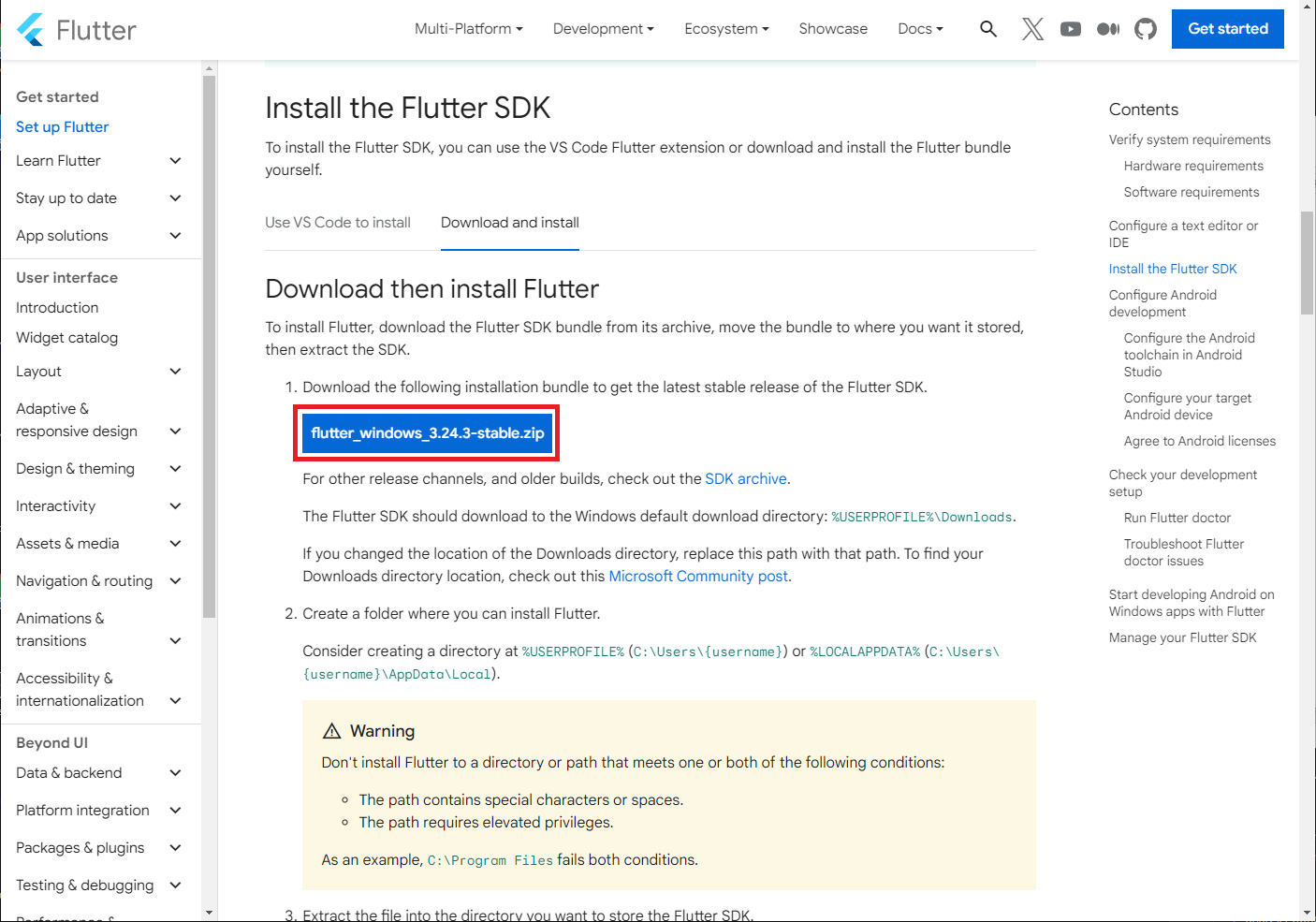Open the Docs dropdown

click(919, 29)
